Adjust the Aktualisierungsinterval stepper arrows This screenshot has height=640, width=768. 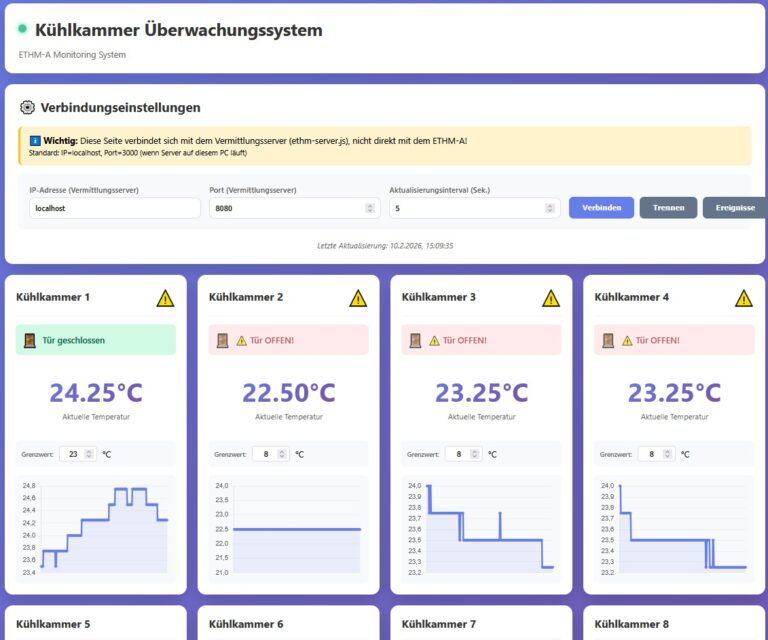tap(550, 208)
